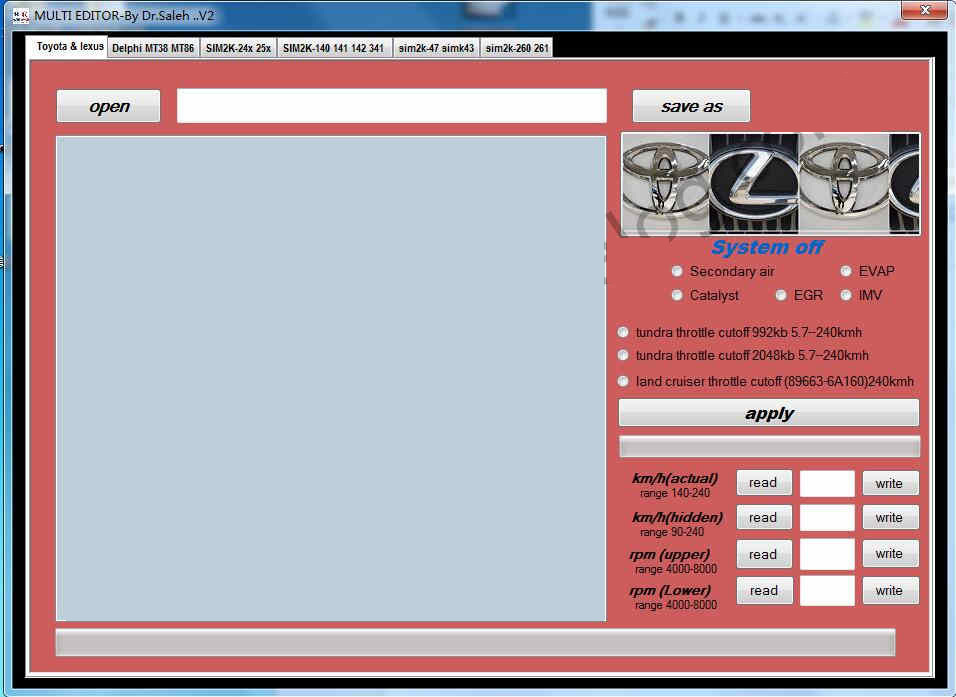Write the rpm (upper) value

[x=890, y=554]
